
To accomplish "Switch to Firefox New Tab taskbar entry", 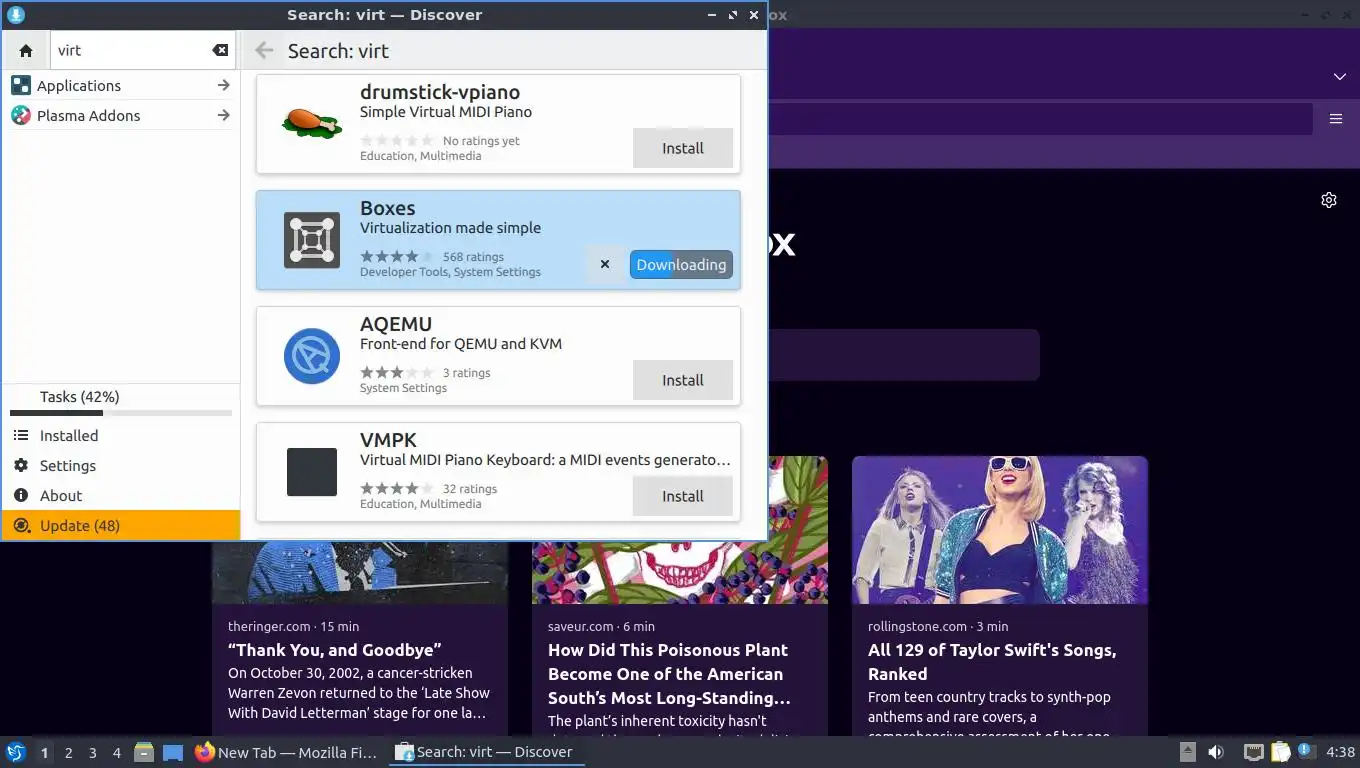I will 286,752.
